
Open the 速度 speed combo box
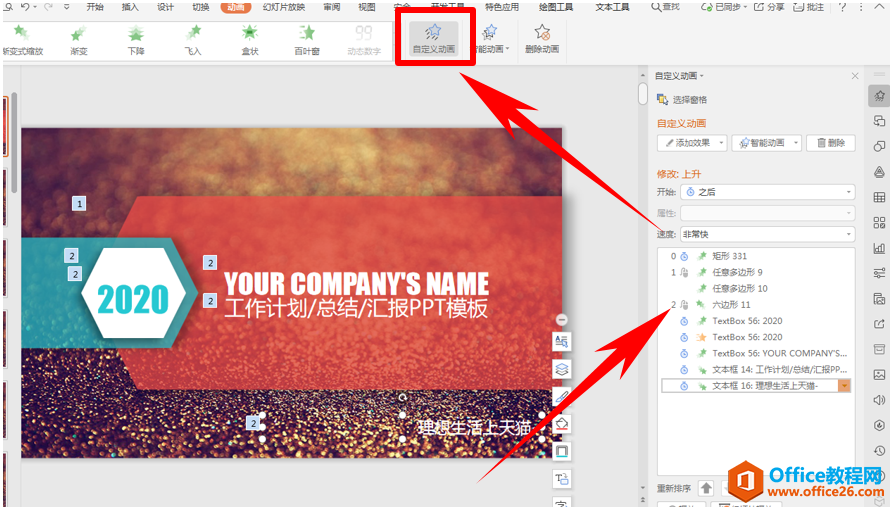pos(767,234)
